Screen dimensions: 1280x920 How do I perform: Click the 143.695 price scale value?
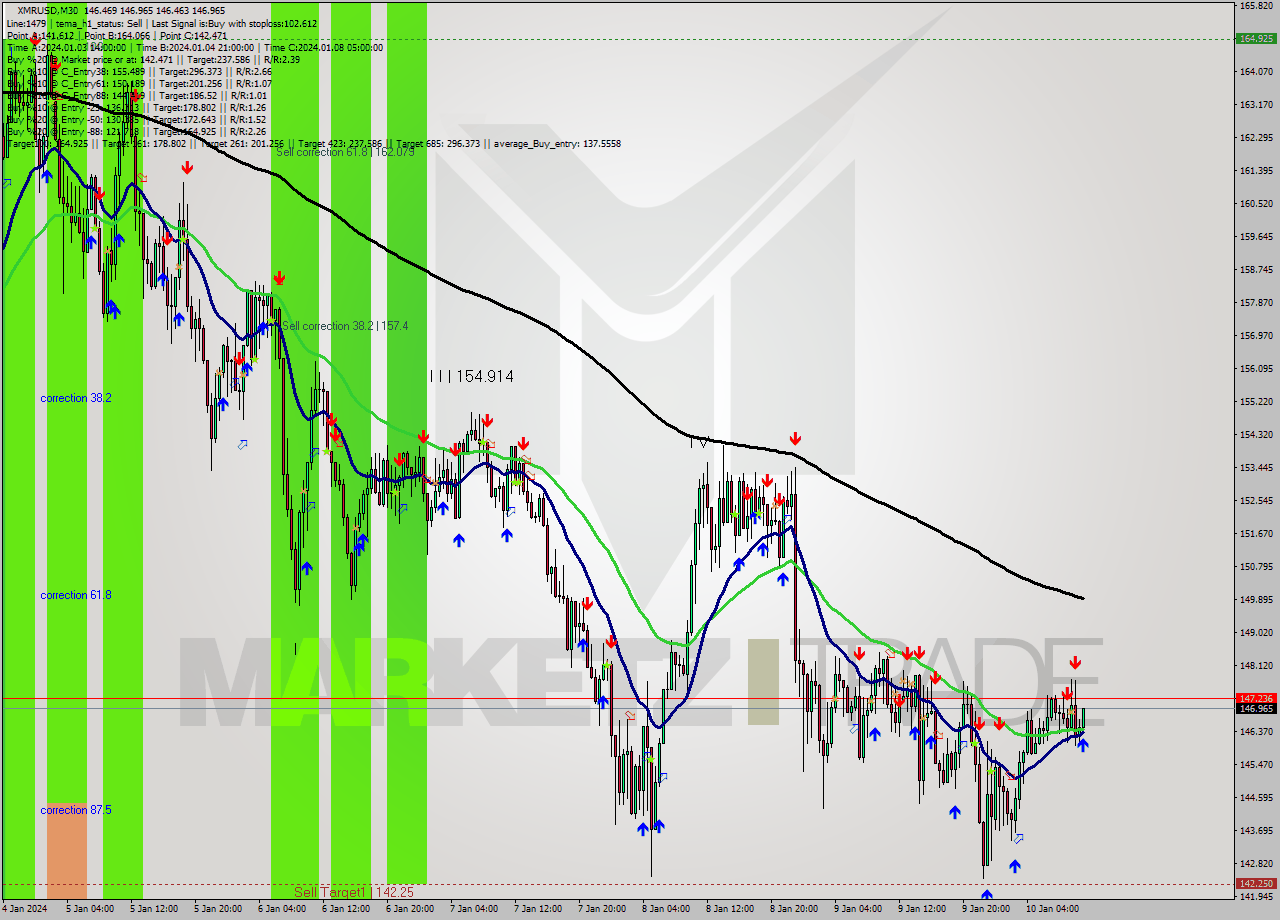point(1255,830)
